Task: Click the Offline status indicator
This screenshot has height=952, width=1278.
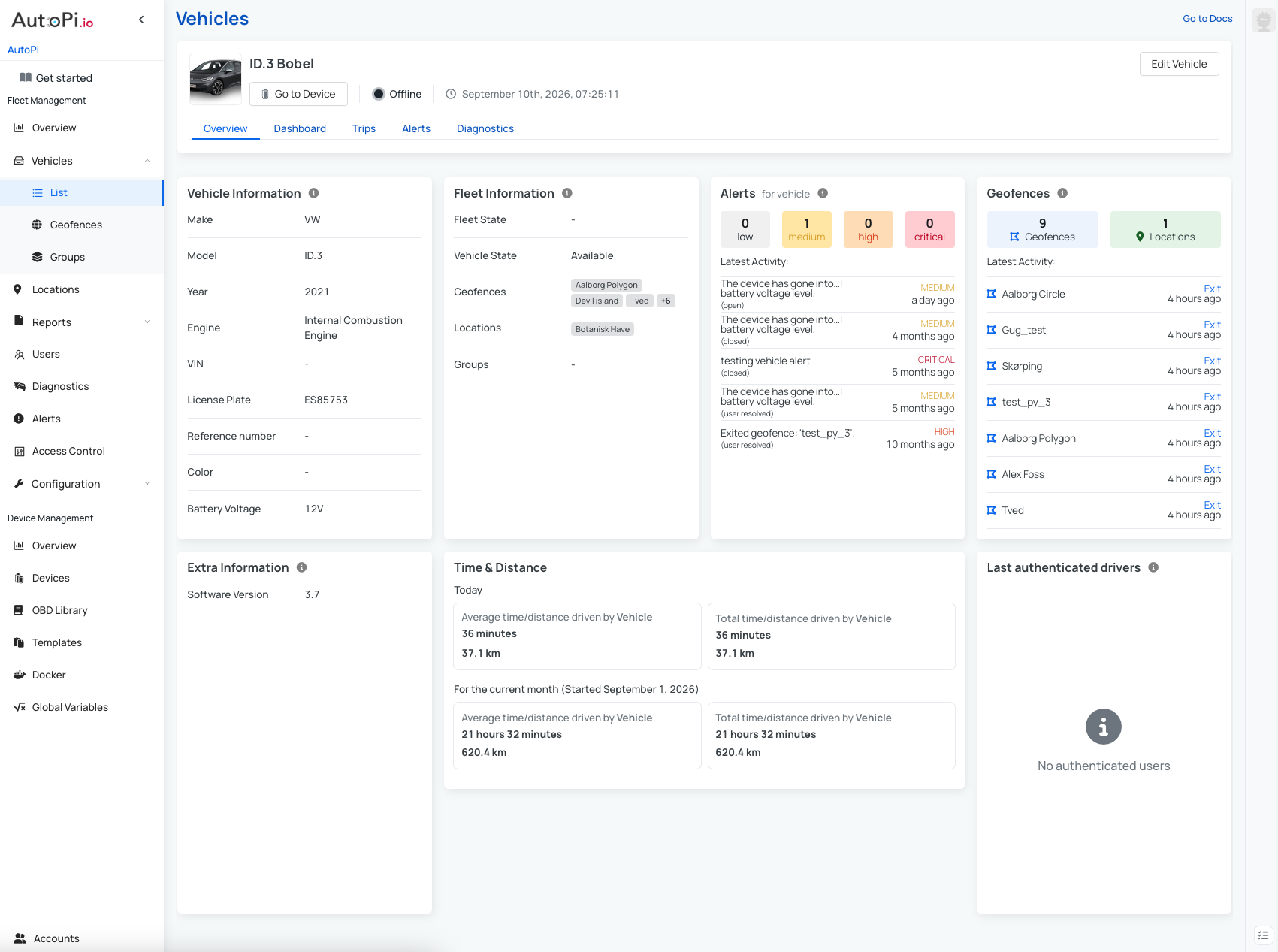Action: (397, 94)
